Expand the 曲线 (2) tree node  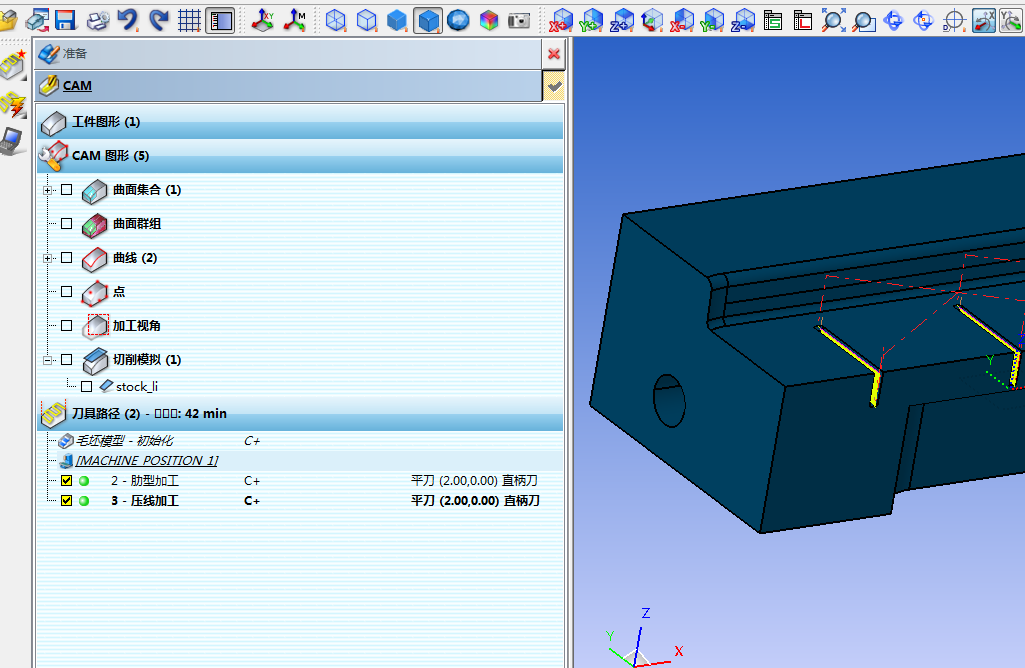[47, 258]
